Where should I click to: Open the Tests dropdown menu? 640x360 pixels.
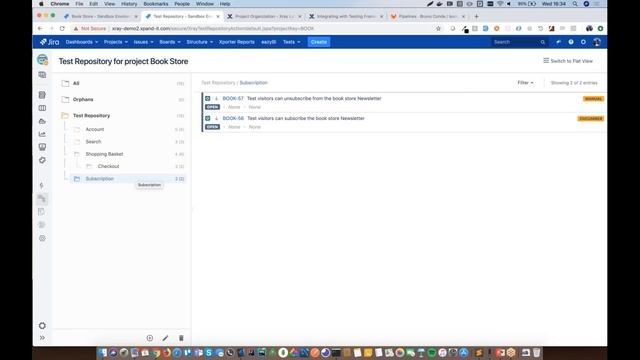pyautogui.click(x=291, y=42)
